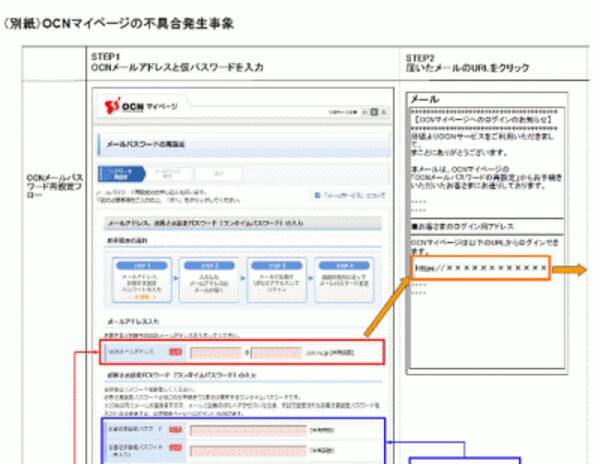
Task: Focus the mail address domain field after @
Action: [276, 353]
